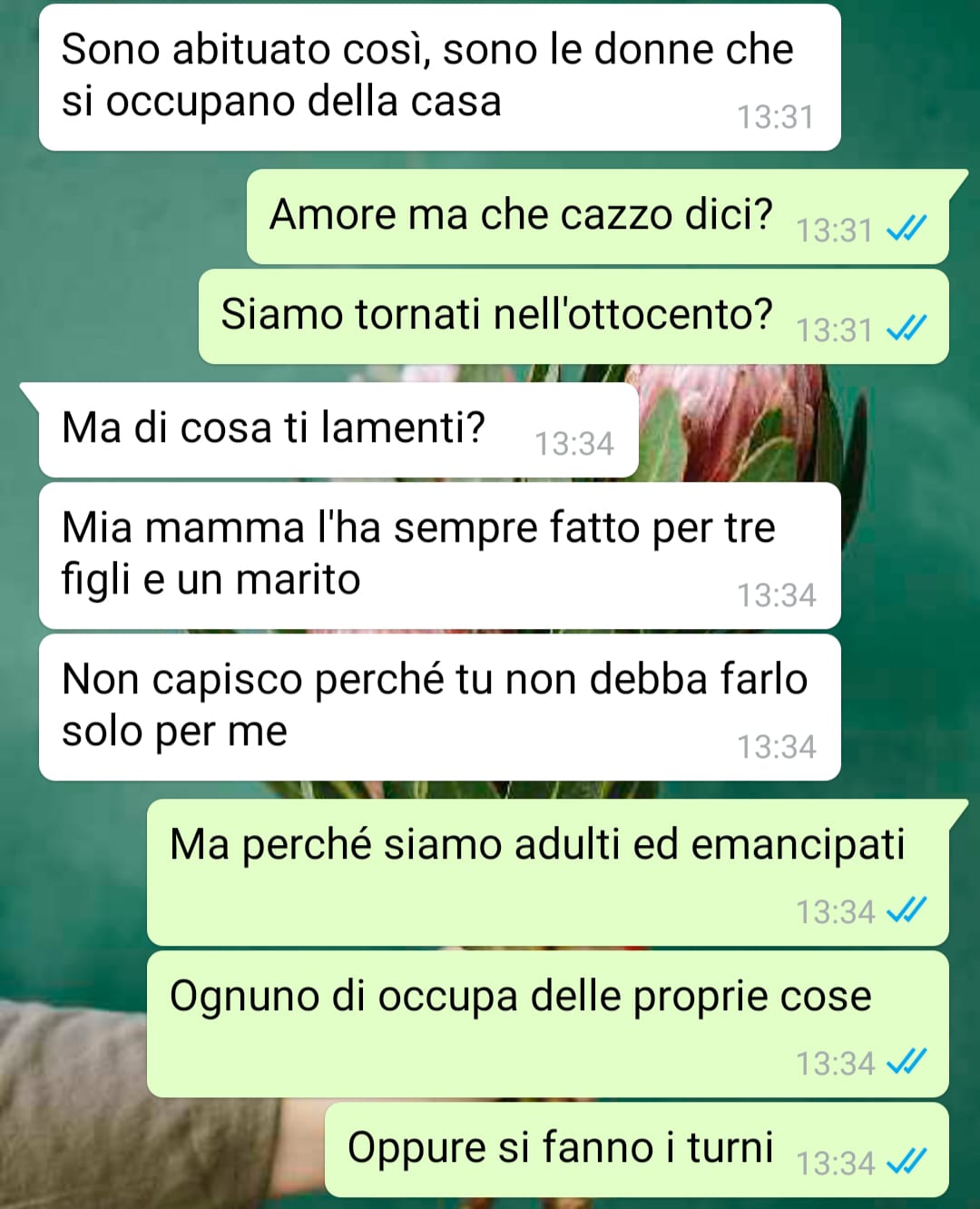980x1209 pixels.
Task: Tap read ticks on 'Ognuno di occupa' message
Action: tap(906, 1062)
